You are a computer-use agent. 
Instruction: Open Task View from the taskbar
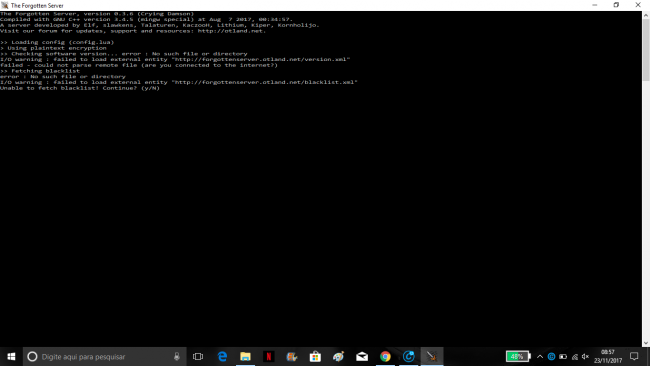click(198, 356)
